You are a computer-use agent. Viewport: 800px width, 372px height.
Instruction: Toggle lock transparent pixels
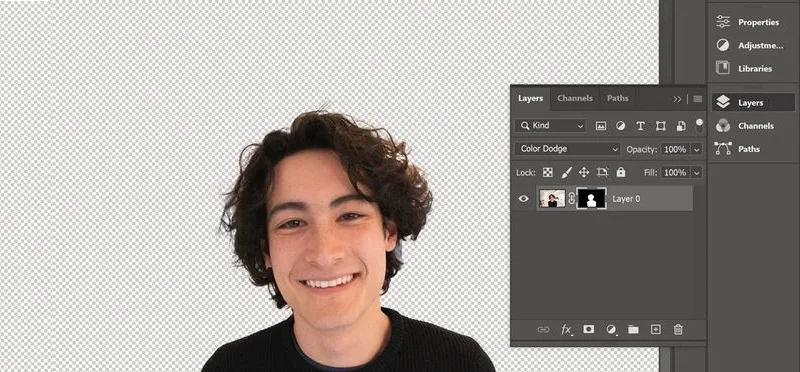point(547,172)
